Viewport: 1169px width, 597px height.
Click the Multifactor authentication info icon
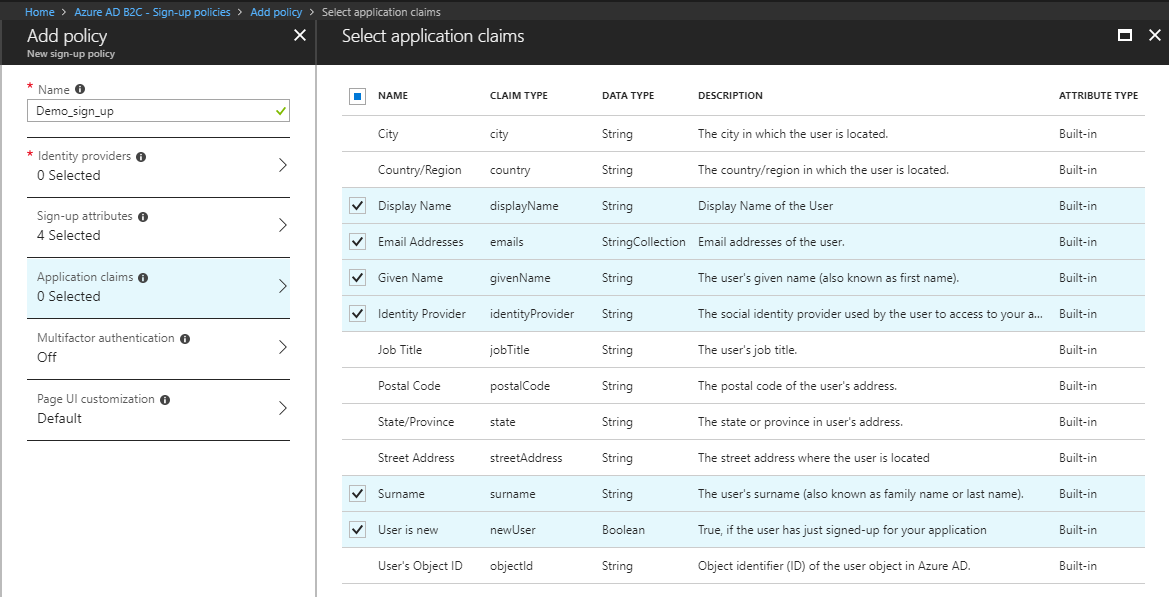tap(185, 338)
